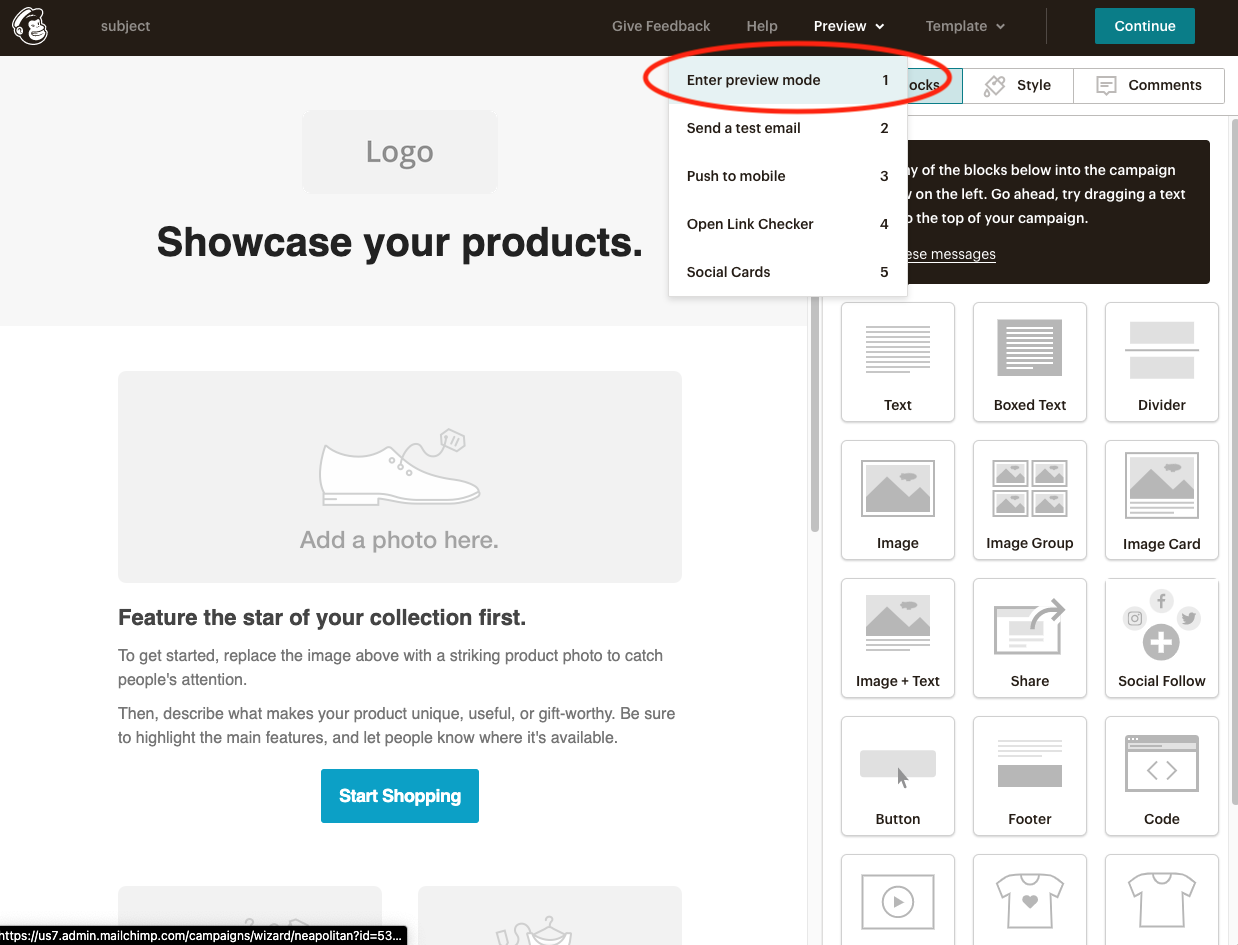The width and height of the screenshot is (1238, 945).
Task: Open the Template dropdown menu
Action: 965,26
